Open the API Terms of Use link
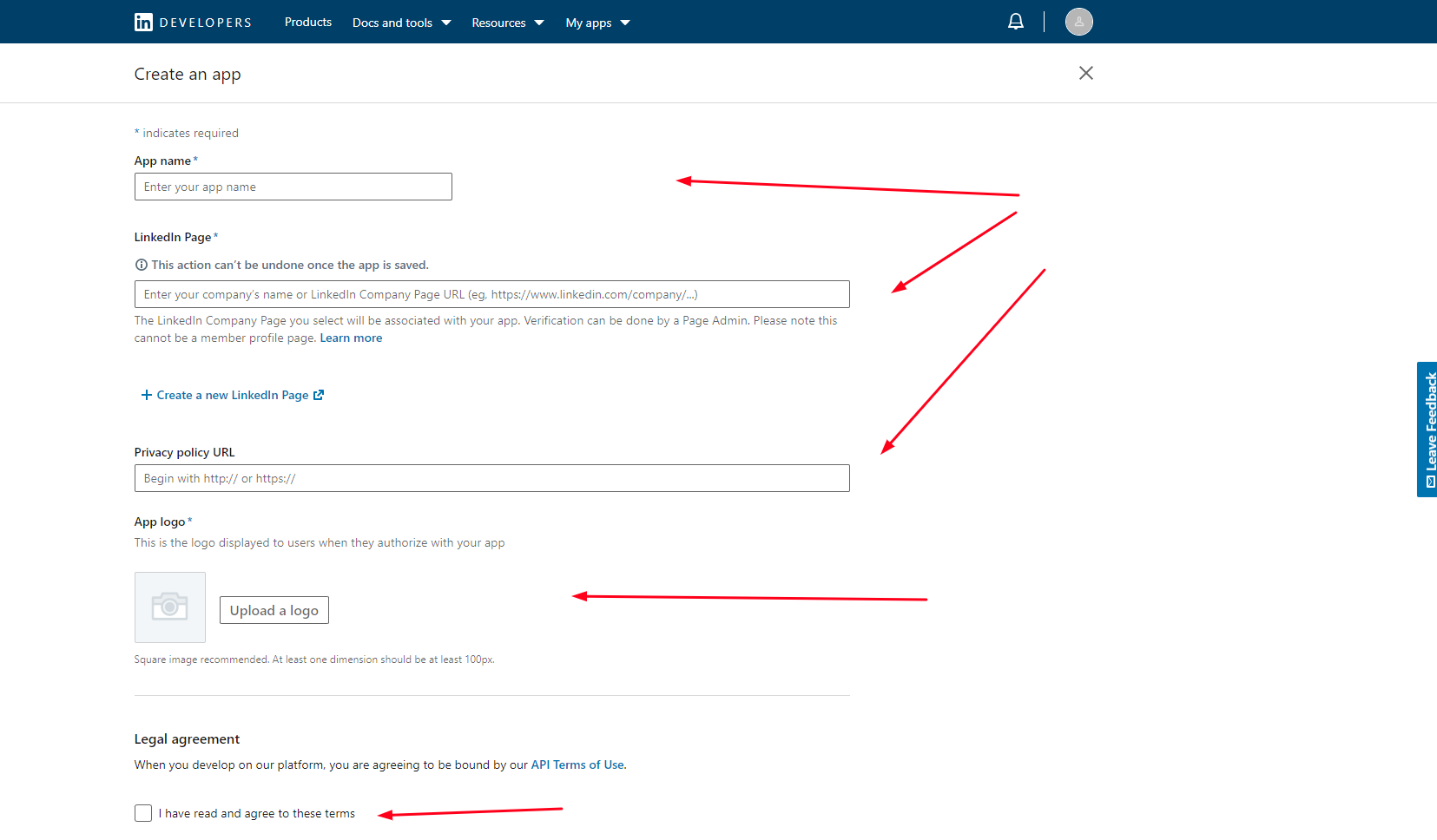Screen dimensions: 1437x840 578,765
